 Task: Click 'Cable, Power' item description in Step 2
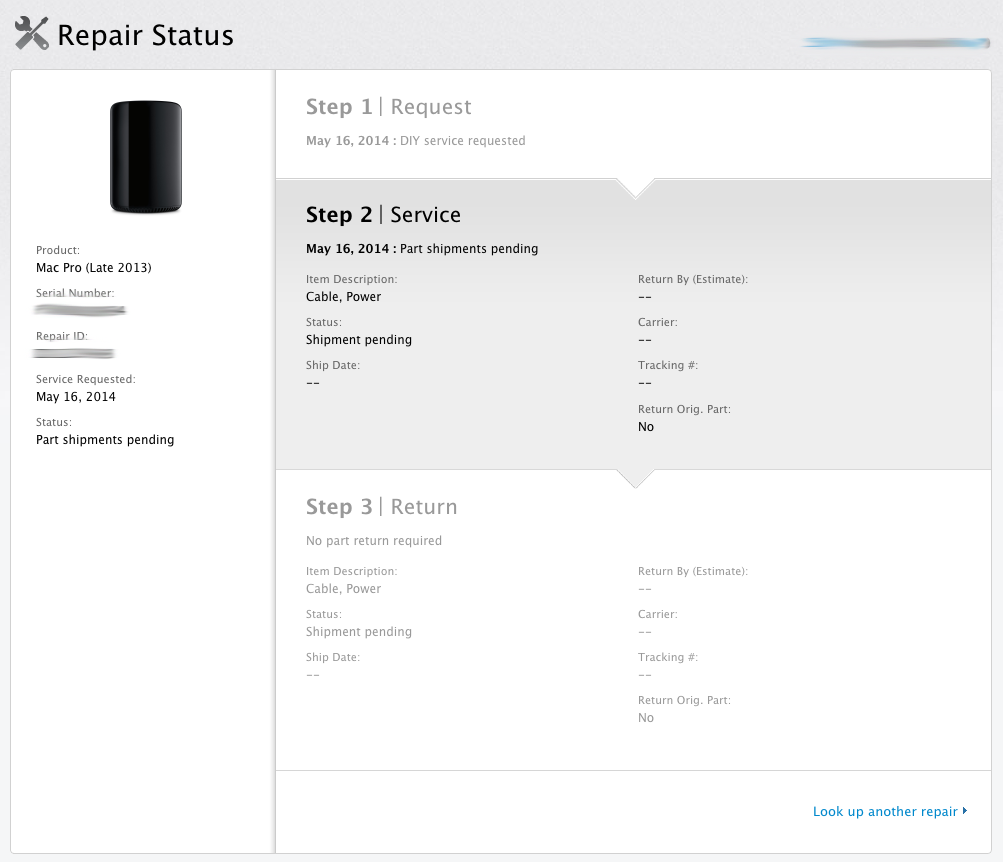point(344,297)
